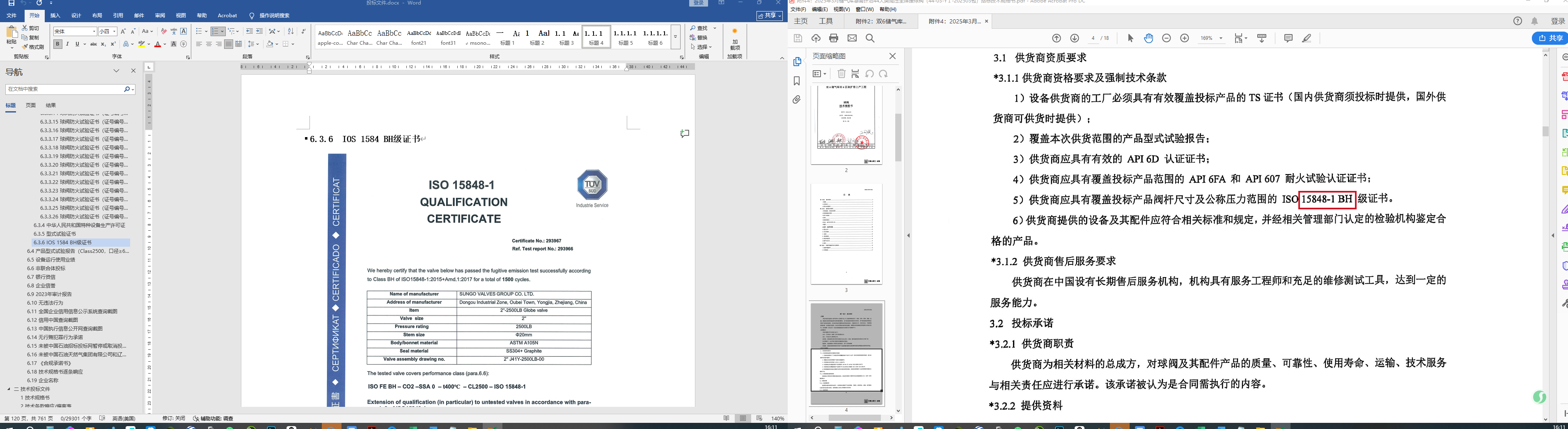This screenshot has width=1568, height=429.
Task: Save the Word document from quick access toolbar
Action: 11,3
